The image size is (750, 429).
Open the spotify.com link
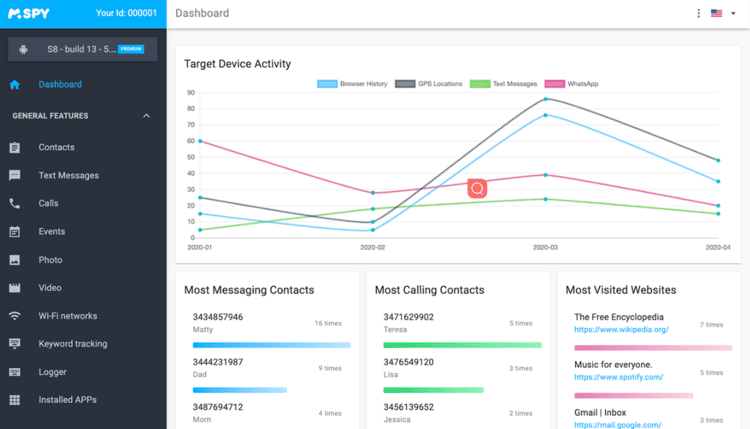(618, 378)
